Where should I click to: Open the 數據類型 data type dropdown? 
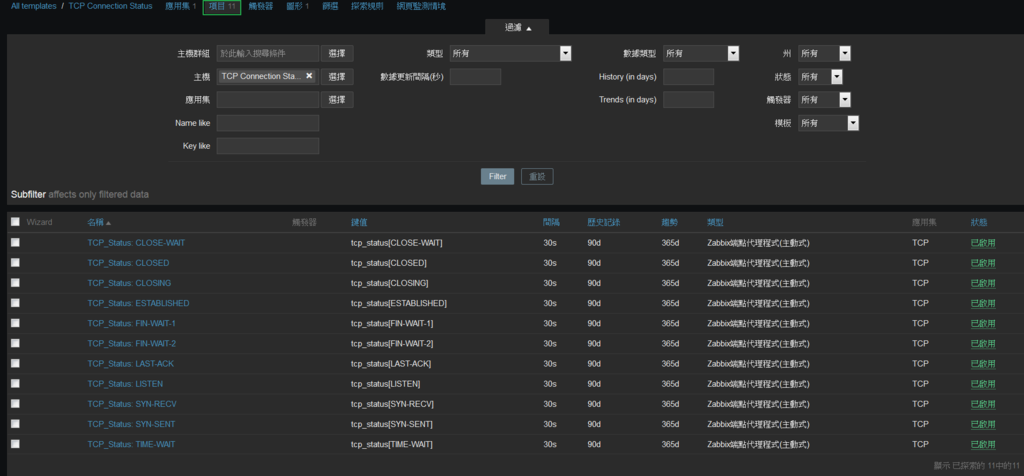coord(701,54)
